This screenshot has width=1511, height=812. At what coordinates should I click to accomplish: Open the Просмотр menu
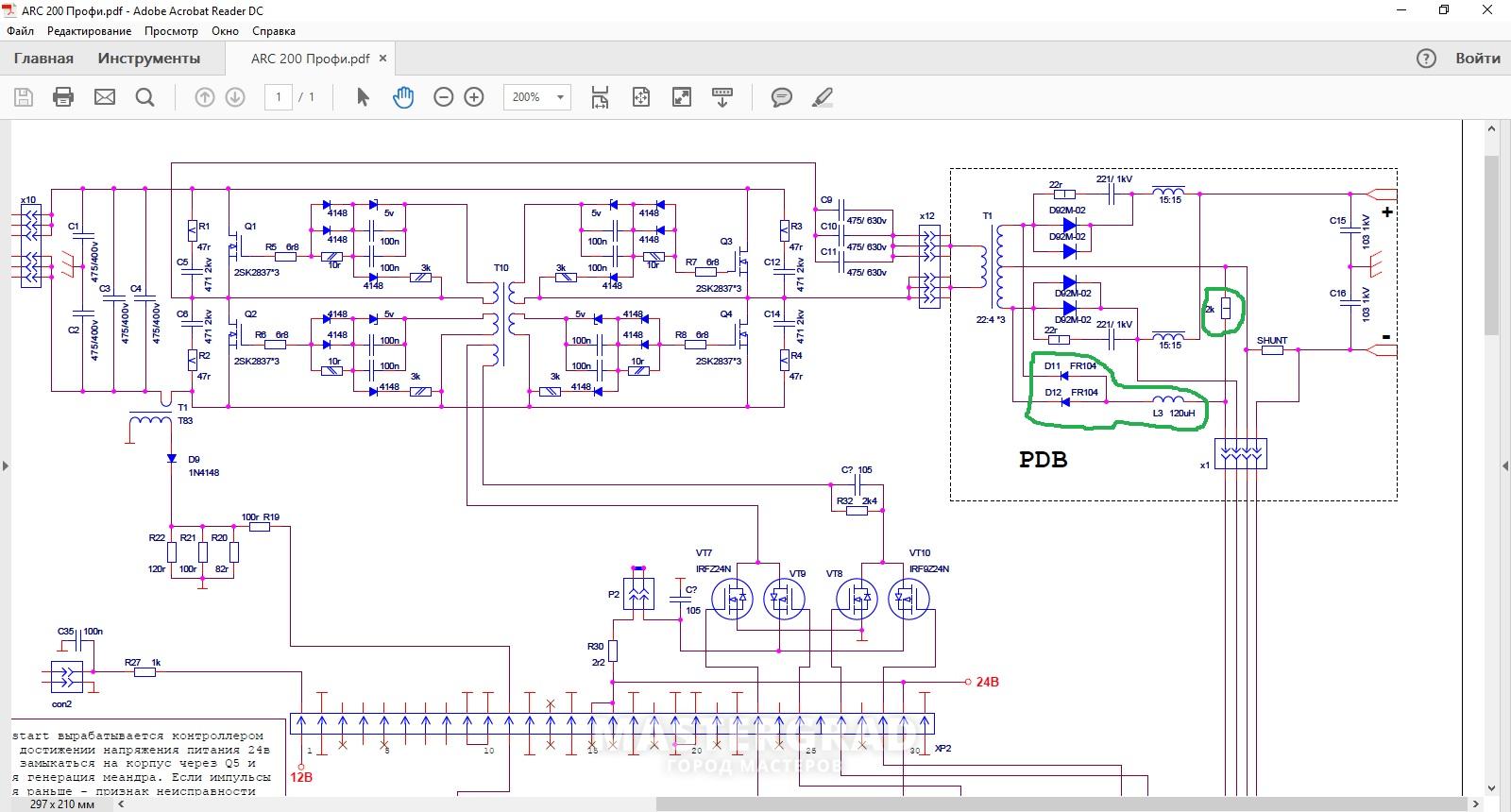[171, 31]
